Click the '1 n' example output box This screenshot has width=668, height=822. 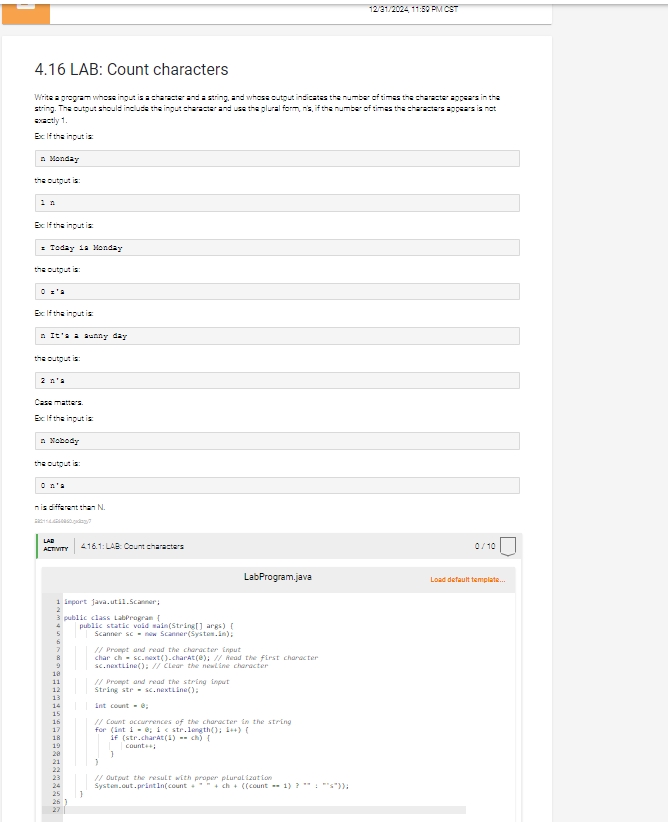pos(277,203)
